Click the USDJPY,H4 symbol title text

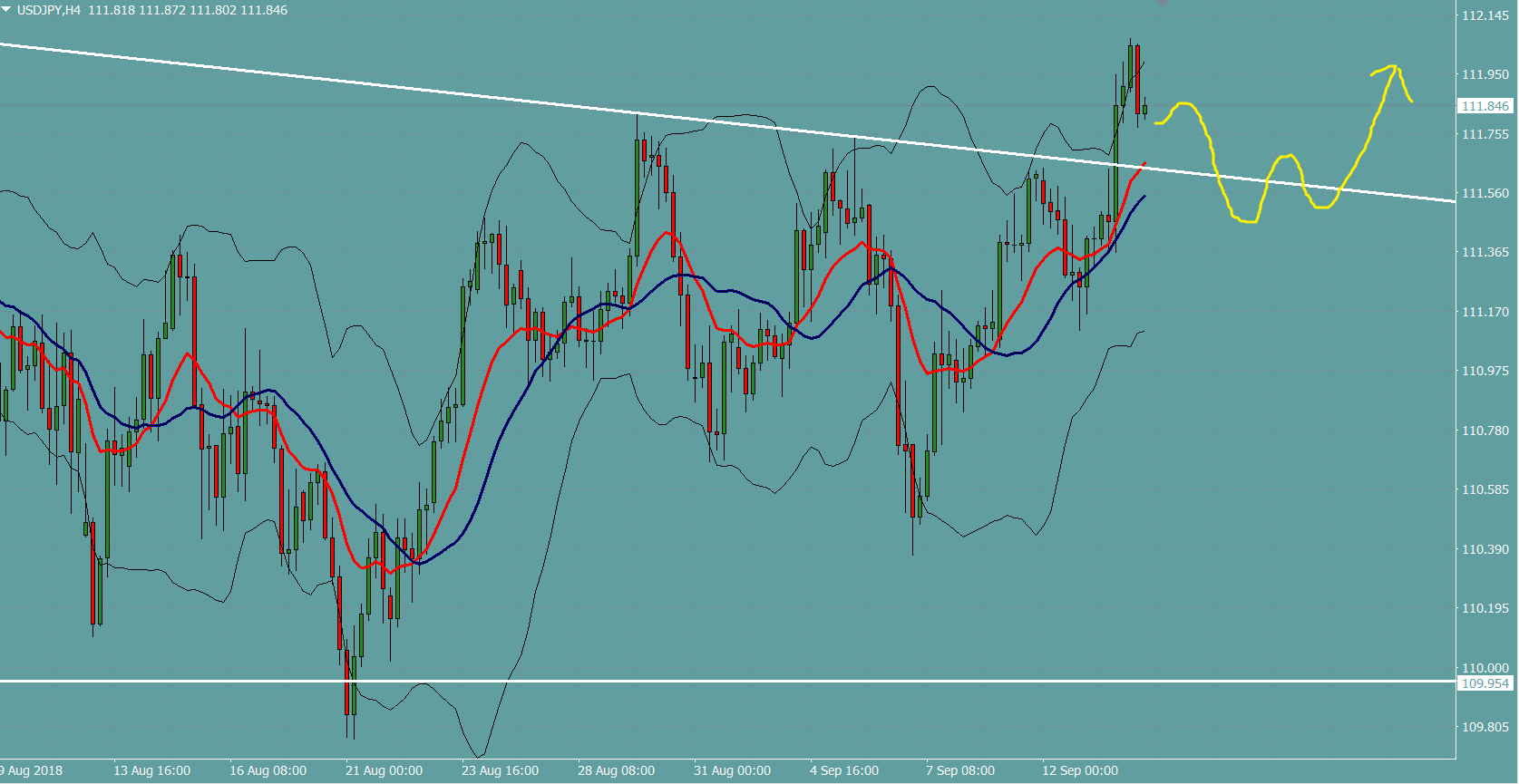(x=49, y=10)
